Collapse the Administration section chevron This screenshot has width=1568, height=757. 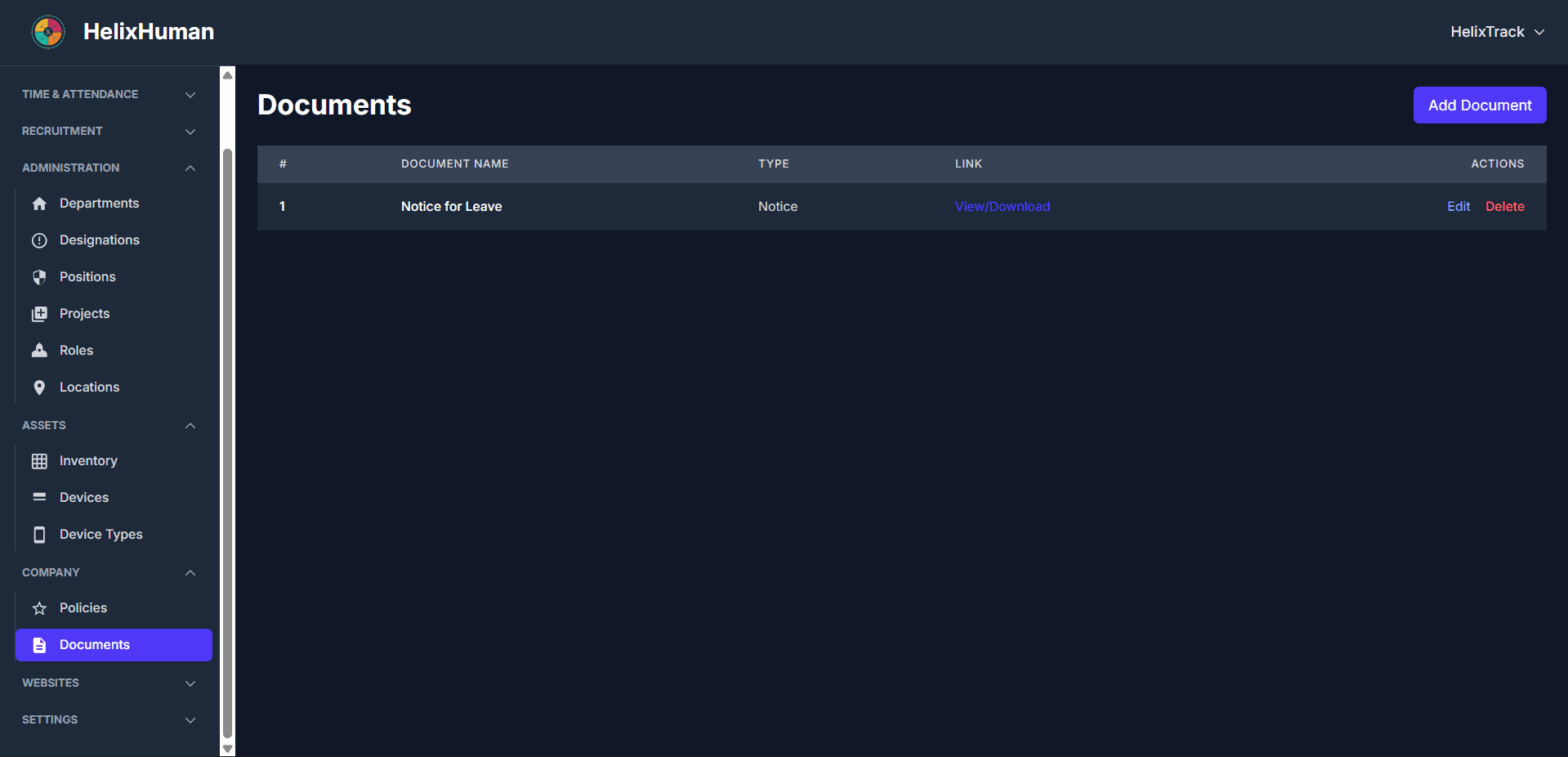pos(190,168)
